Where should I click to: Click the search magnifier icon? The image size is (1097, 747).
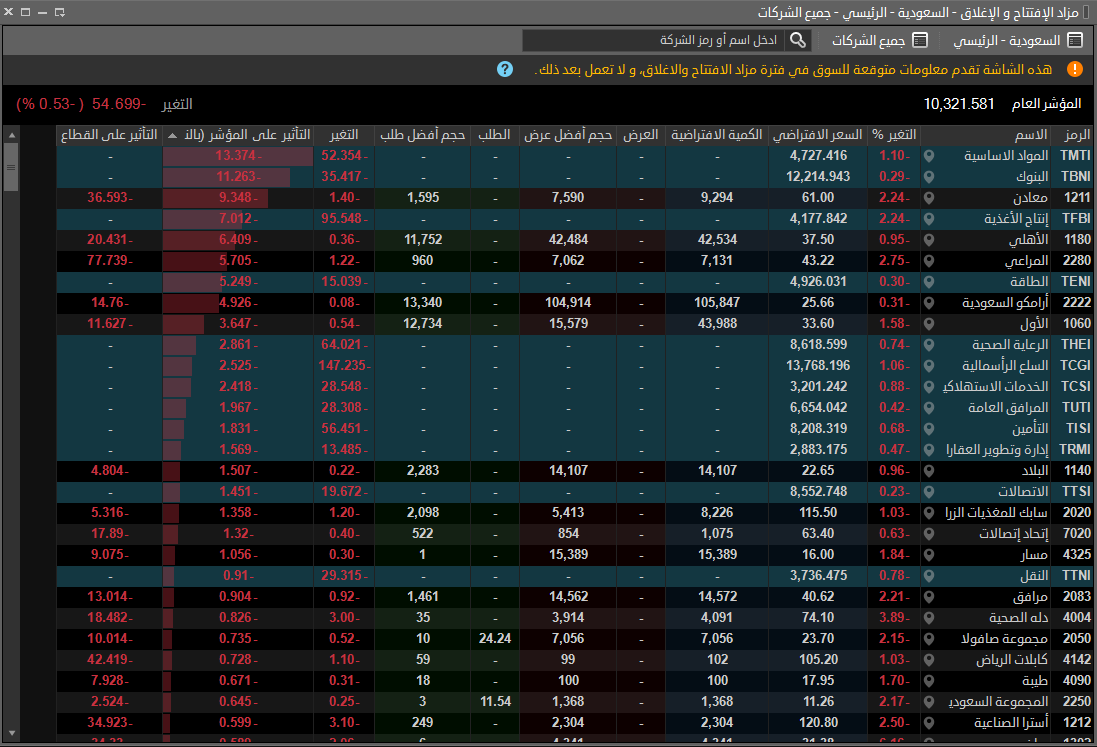click(798, 41)
